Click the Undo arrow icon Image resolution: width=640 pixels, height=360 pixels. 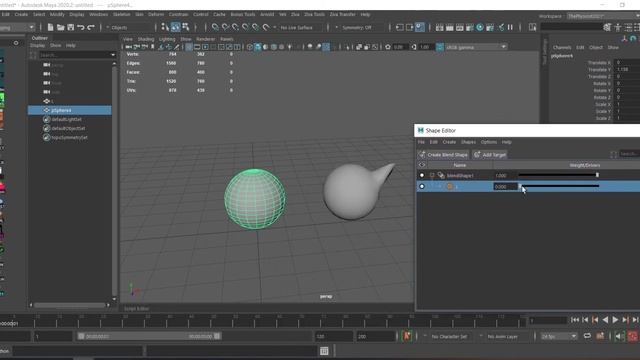[x=80, y=27]
